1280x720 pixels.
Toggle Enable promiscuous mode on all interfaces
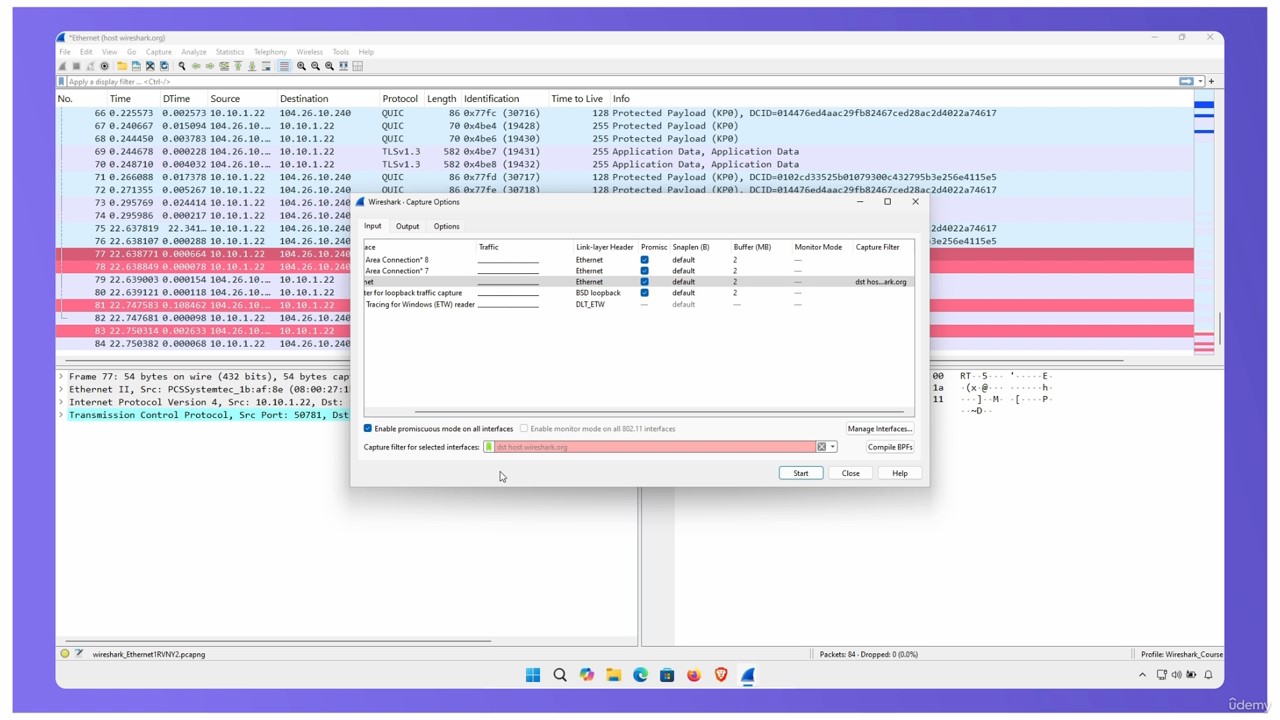click(368, 429)
